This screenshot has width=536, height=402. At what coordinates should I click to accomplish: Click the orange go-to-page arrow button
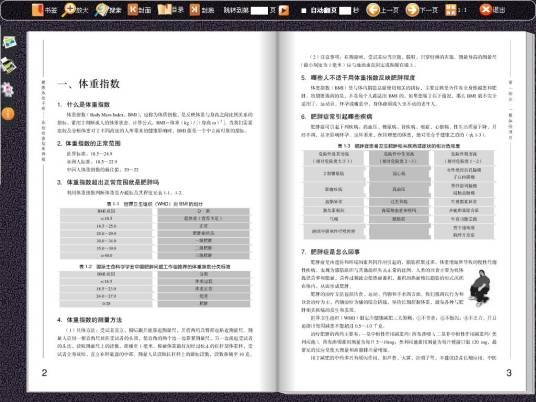[x=284, y=10]
